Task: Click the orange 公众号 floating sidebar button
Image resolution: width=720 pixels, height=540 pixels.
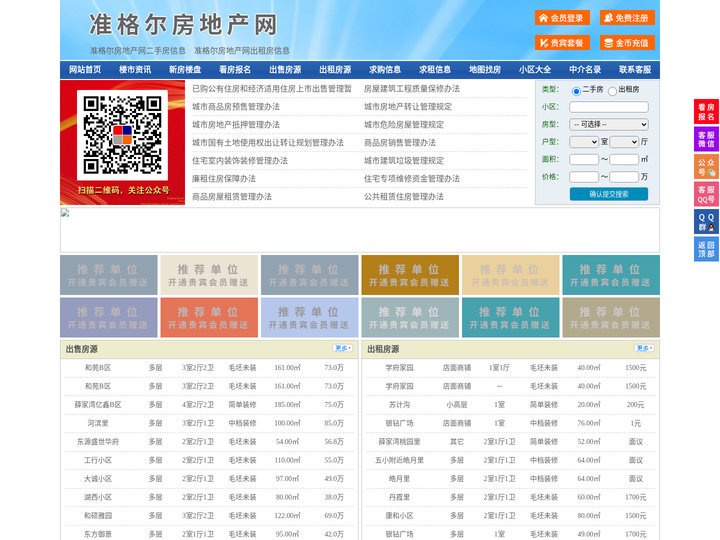Action: [x=706, y=167]
